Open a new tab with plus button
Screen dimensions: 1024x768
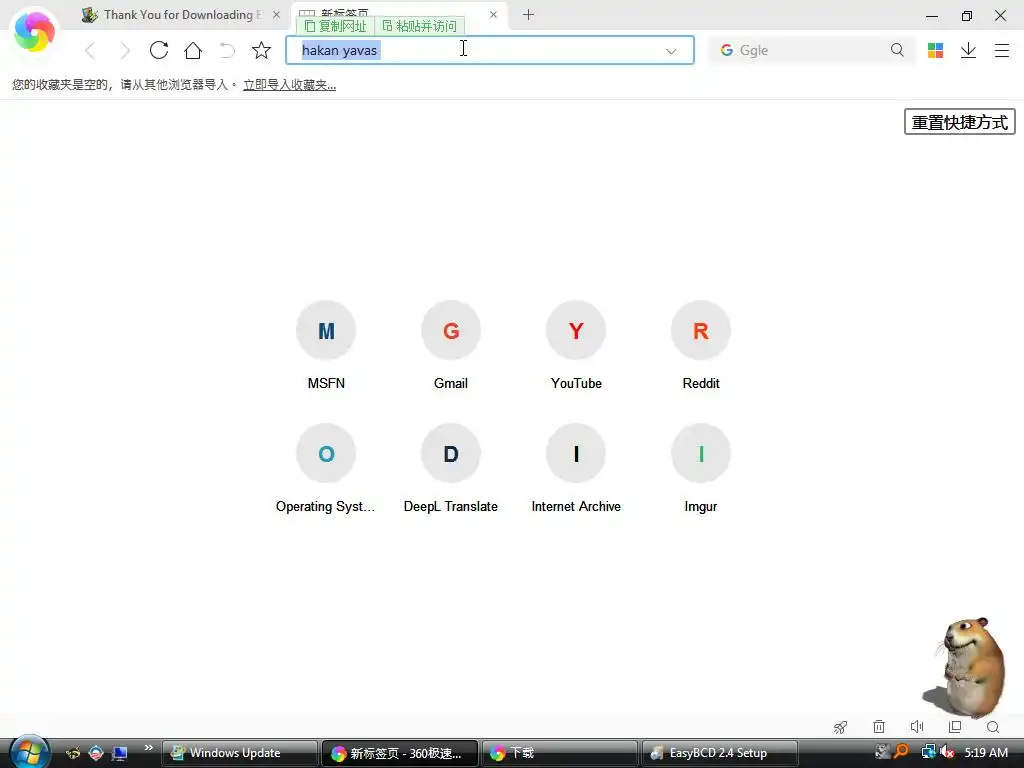coord(528,14)
